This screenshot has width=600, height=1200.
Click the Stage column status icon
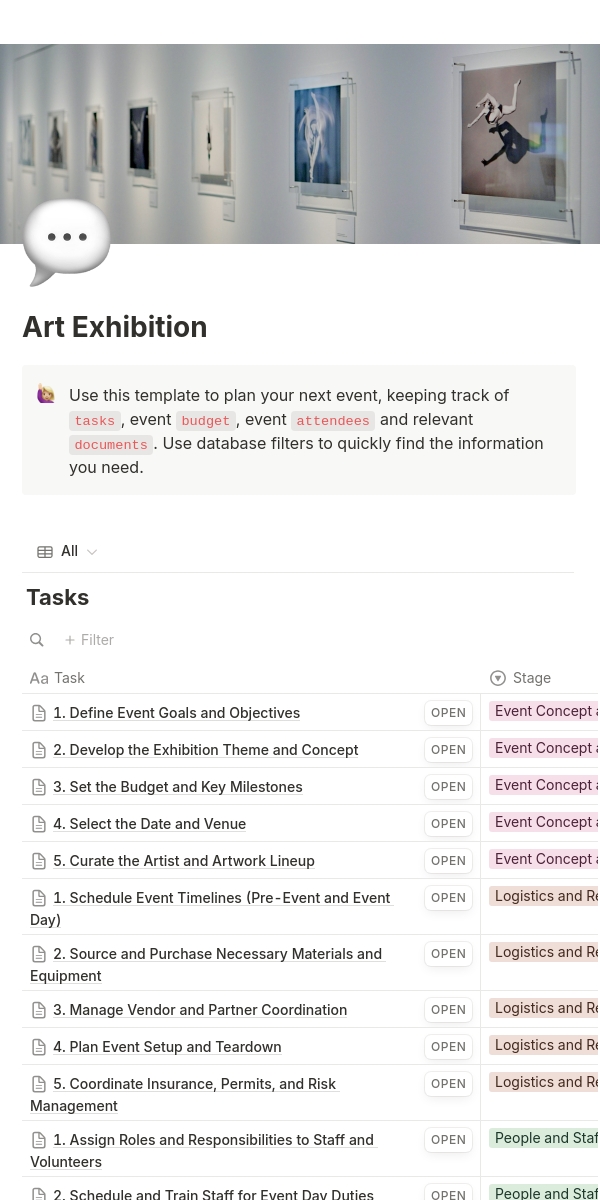pos(498,678)
